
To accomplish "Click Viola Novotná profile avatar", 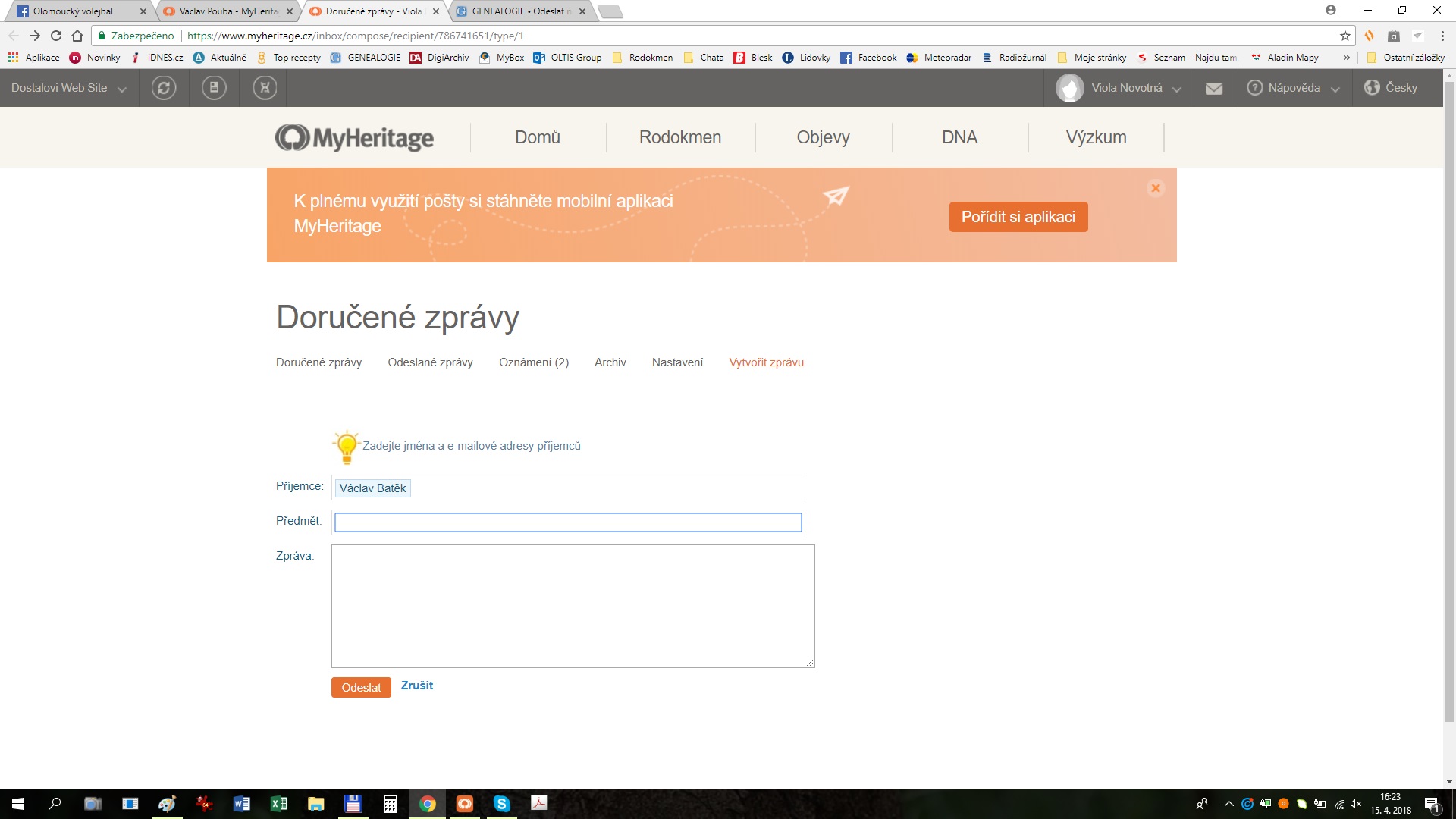I will tap(1069, 88).
